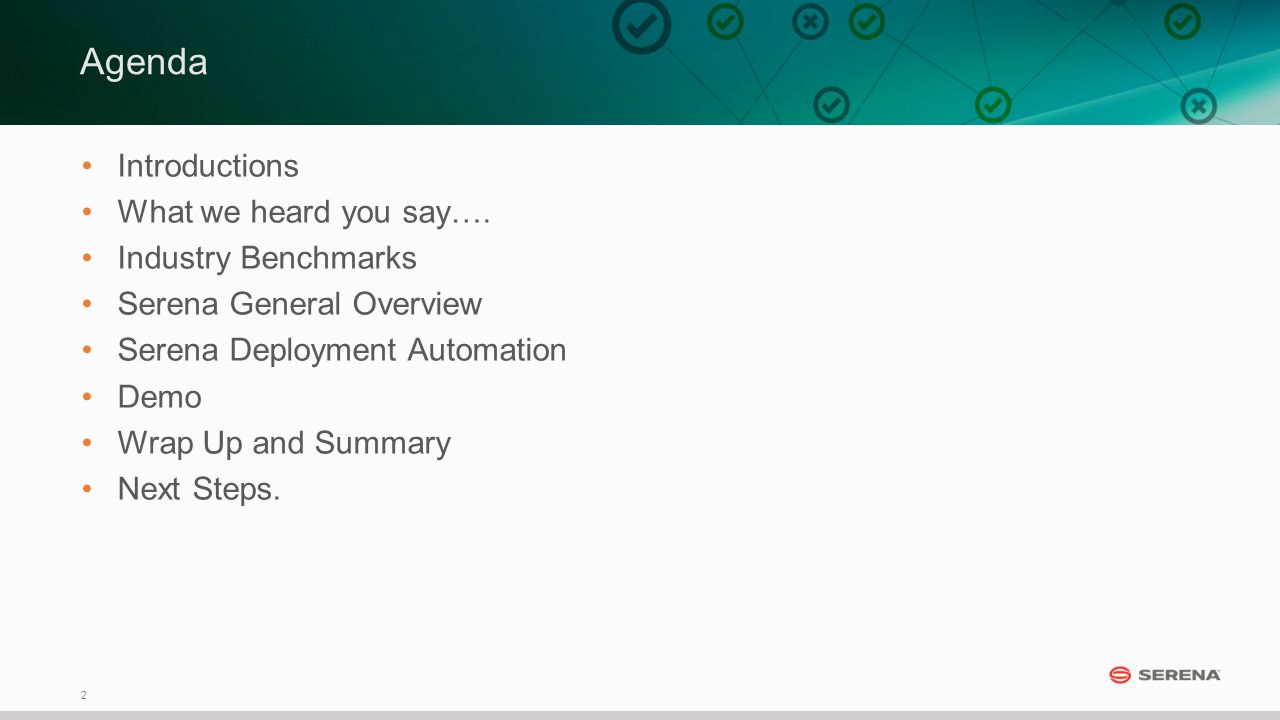Click the slide number 2 in the footer
Screen dimensions: 1280x720
[x=83, y=695]
